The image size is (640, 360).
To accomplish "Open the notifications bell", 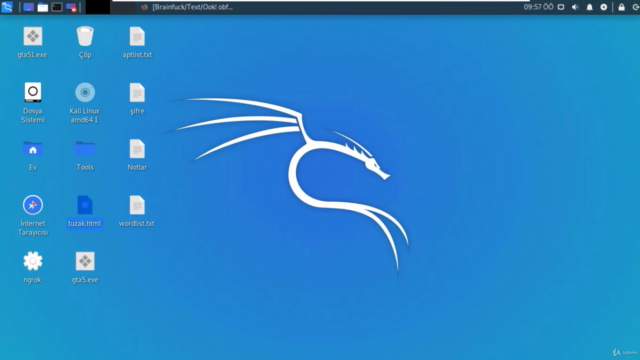I will 589,7.
